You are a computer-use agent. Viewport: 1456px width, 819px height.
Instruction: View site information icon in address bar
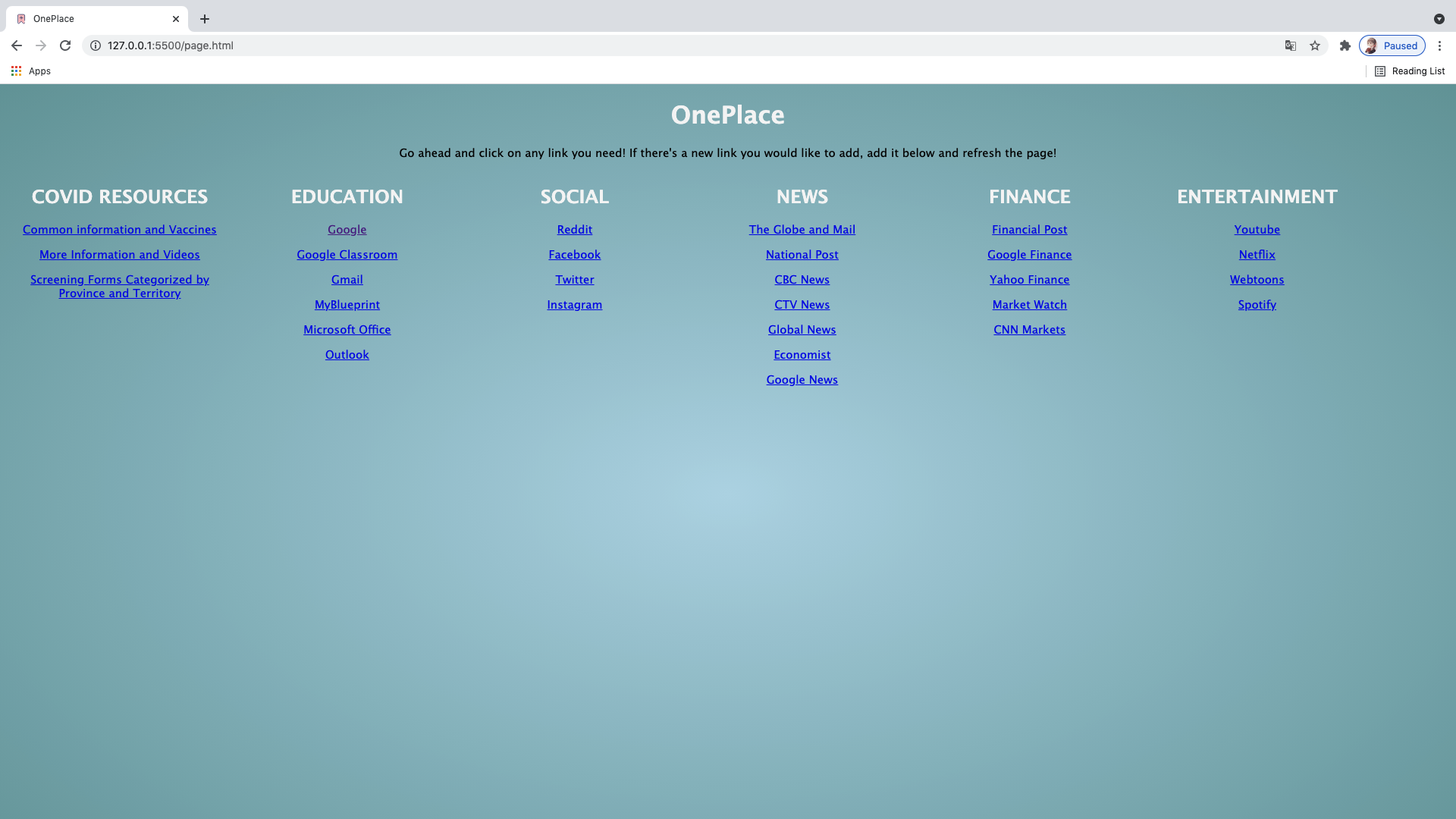pyautogui.click(x=96, y=45)
